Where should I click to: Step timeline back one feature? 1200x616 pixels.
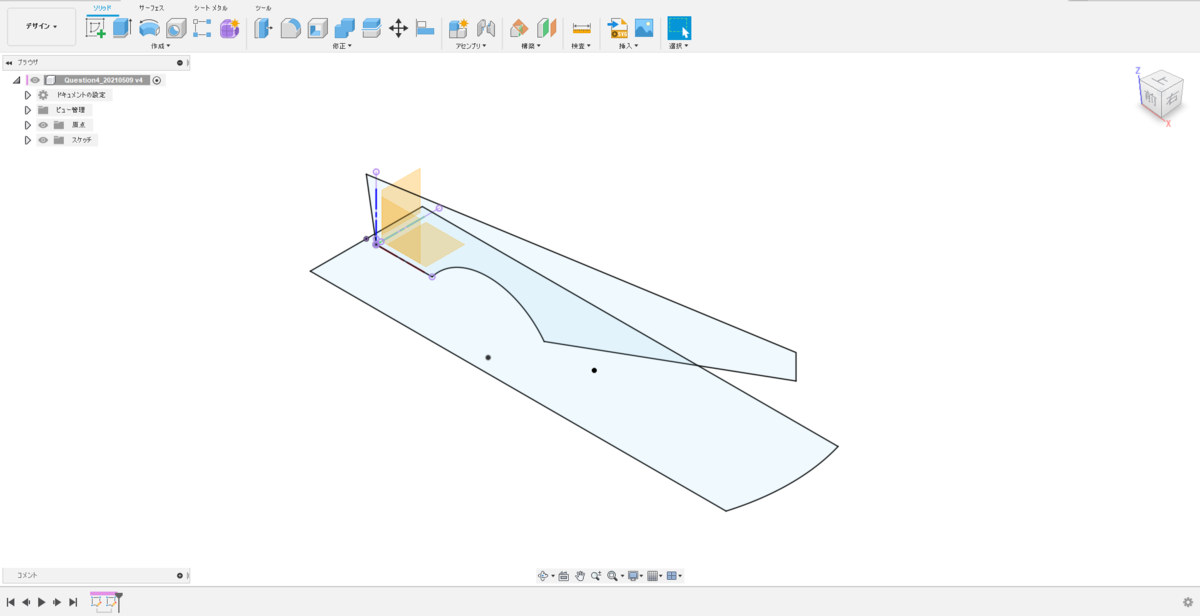26,602
